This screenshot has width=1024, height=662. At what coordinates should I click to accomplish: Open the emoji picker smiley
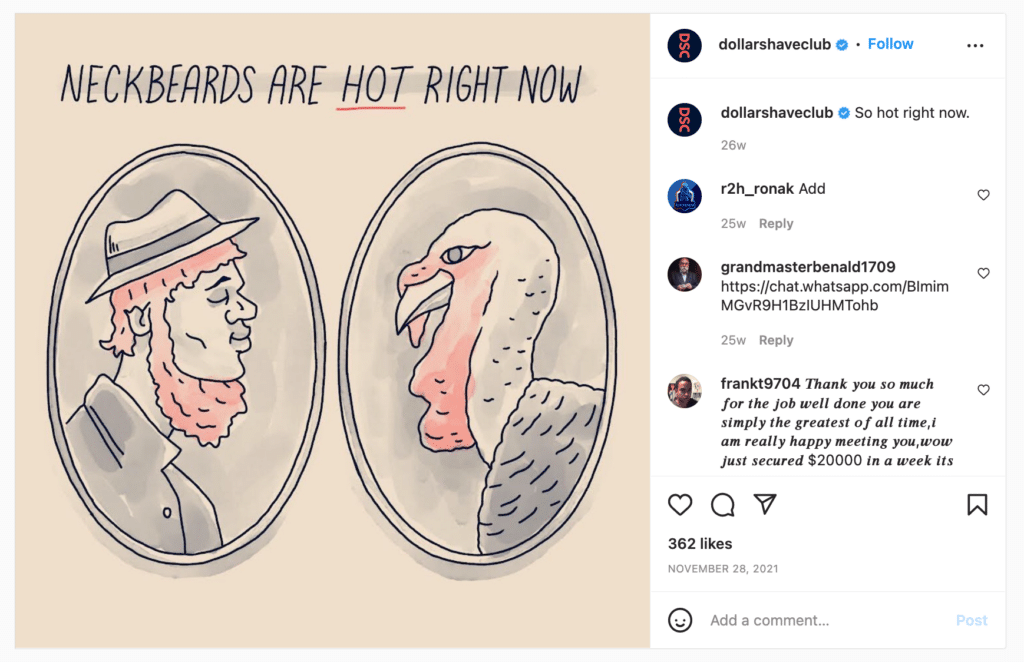680,620
